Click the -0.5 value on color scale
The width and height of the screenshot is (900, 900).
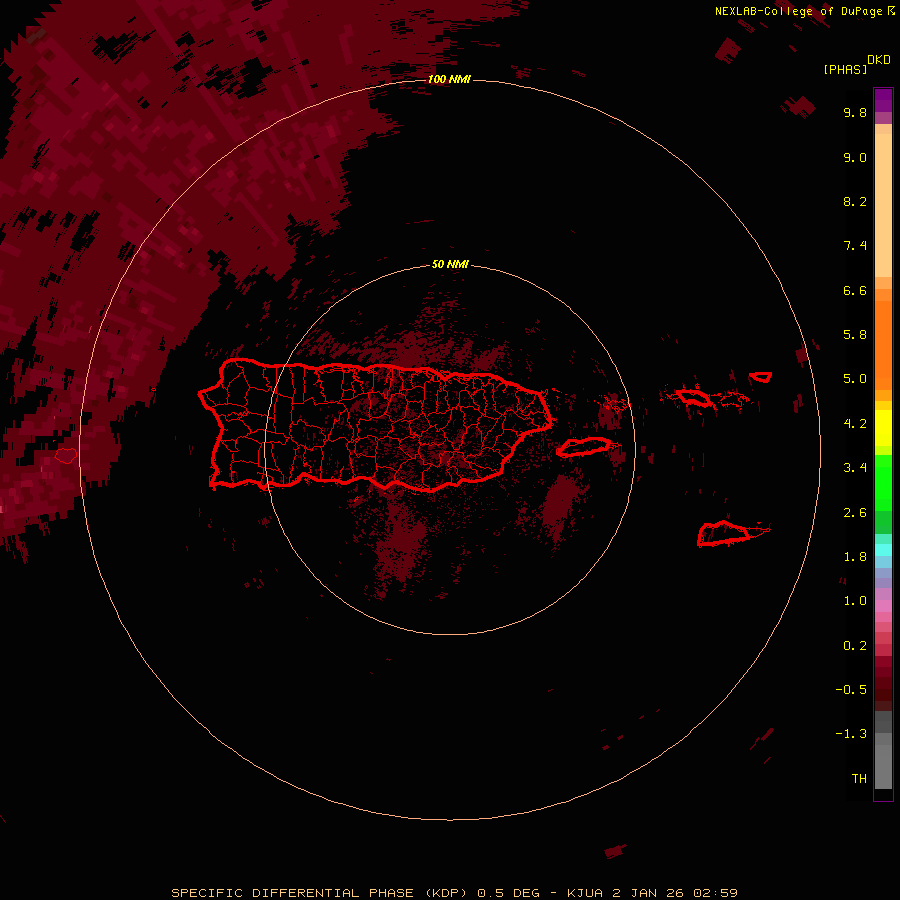coord(851,690)
